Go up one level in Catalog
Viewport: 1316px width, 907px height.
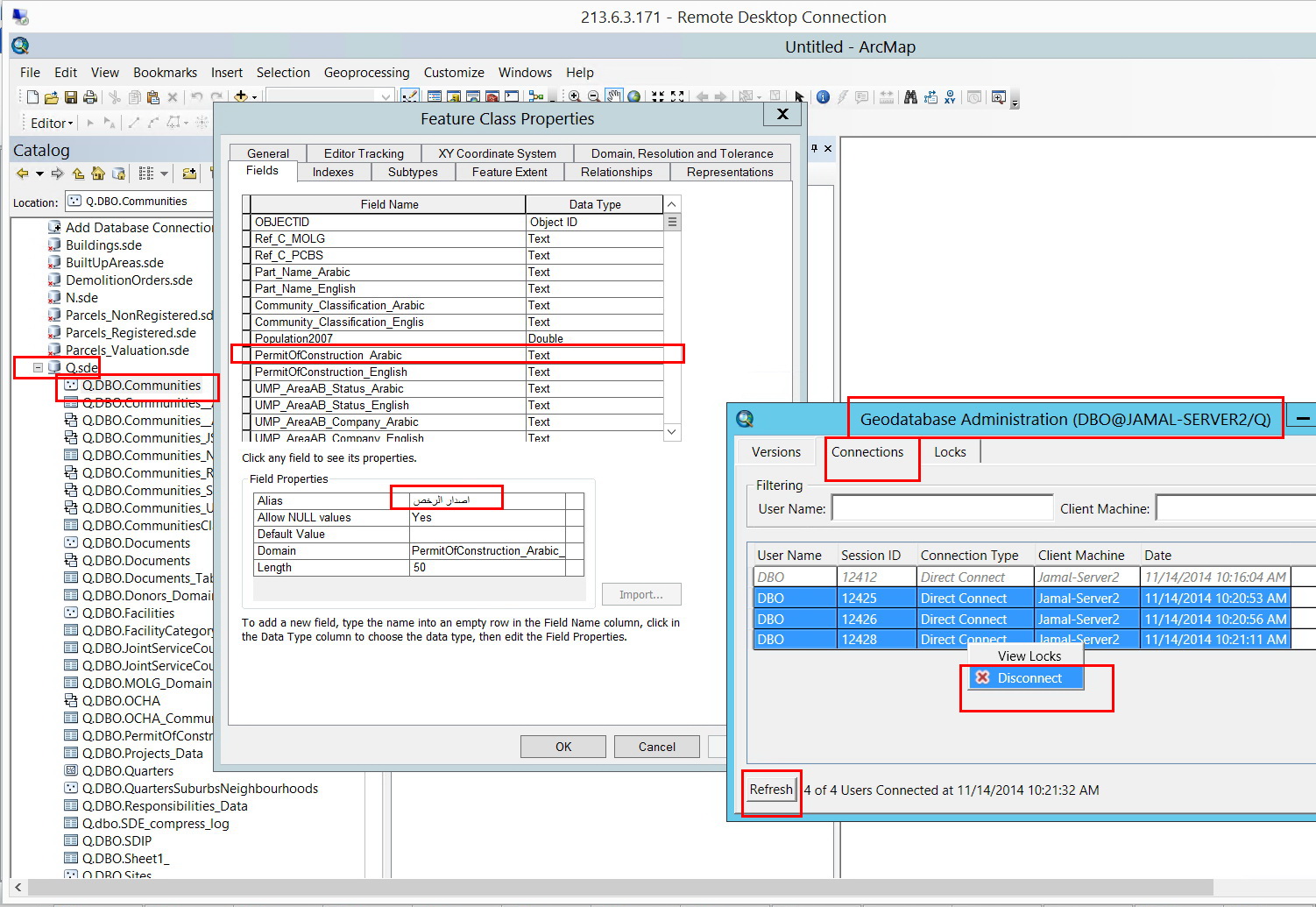pos(78,174)
